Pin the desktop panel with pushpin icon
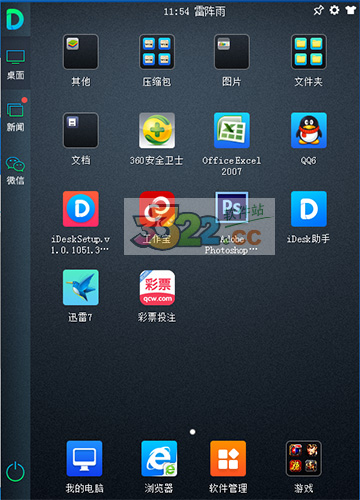 point(318,11)
